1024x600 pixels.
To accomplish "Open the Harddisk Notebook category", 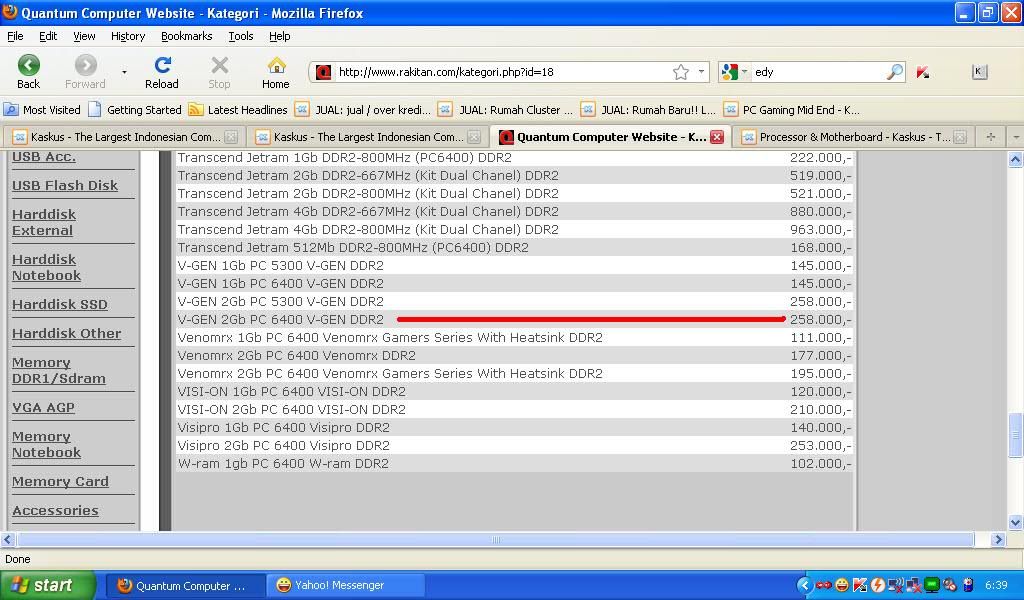I will coord(46,268).
